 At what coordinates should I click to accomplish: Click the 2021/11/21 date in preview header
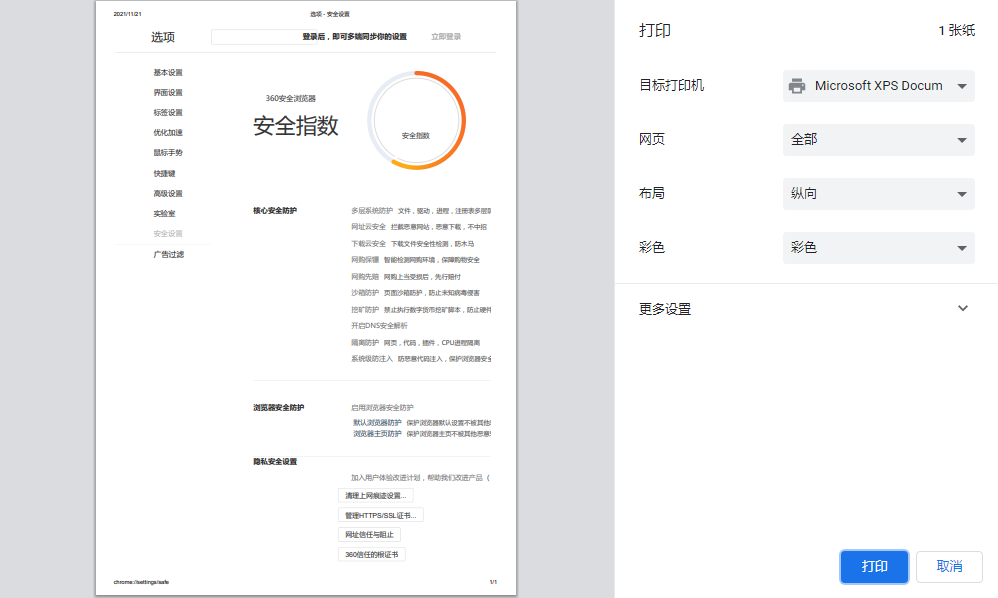coord(127,14)
